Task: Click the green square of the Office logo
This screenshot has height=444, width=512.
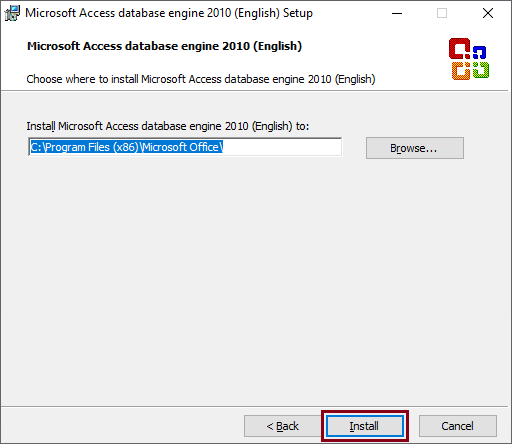Action: pyautogui.click(x=481, y=70)
